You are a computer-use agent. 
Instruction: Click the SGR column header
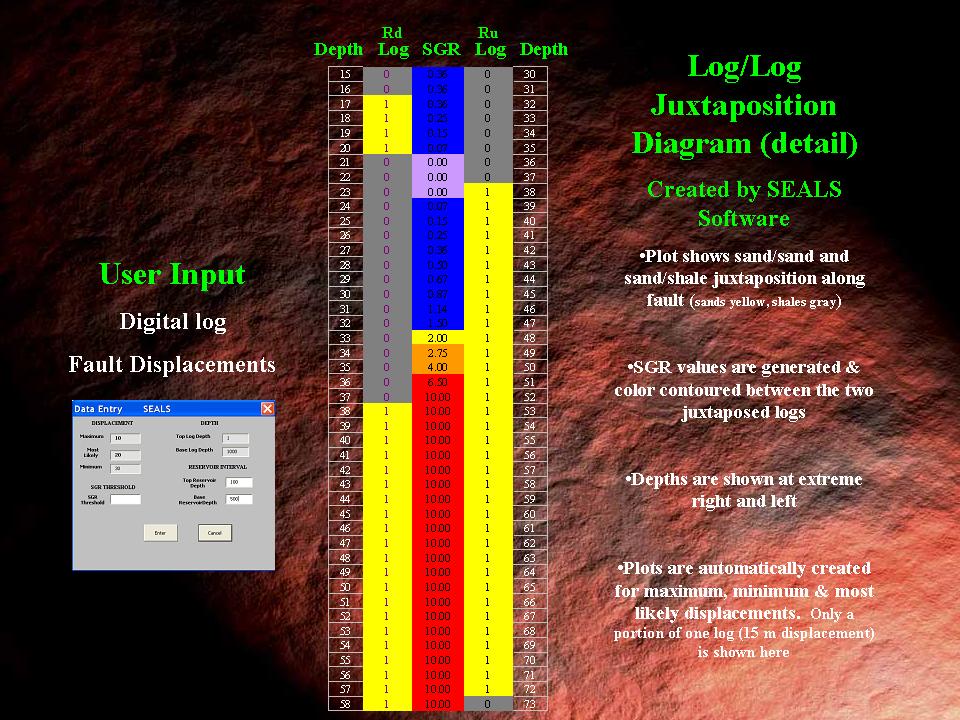click(441, 49)
